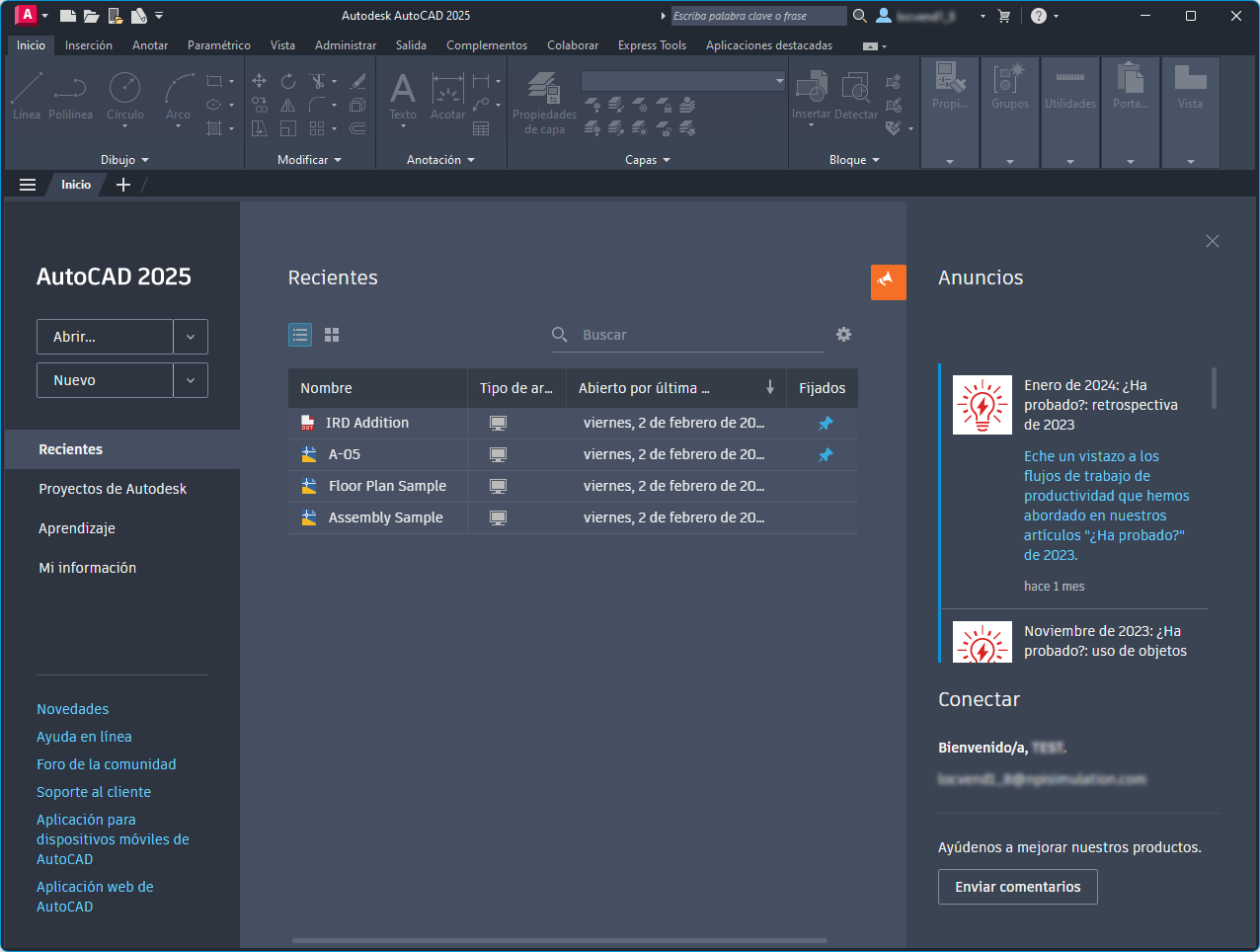Open Propiedades de capa

(x=544, y=103)
